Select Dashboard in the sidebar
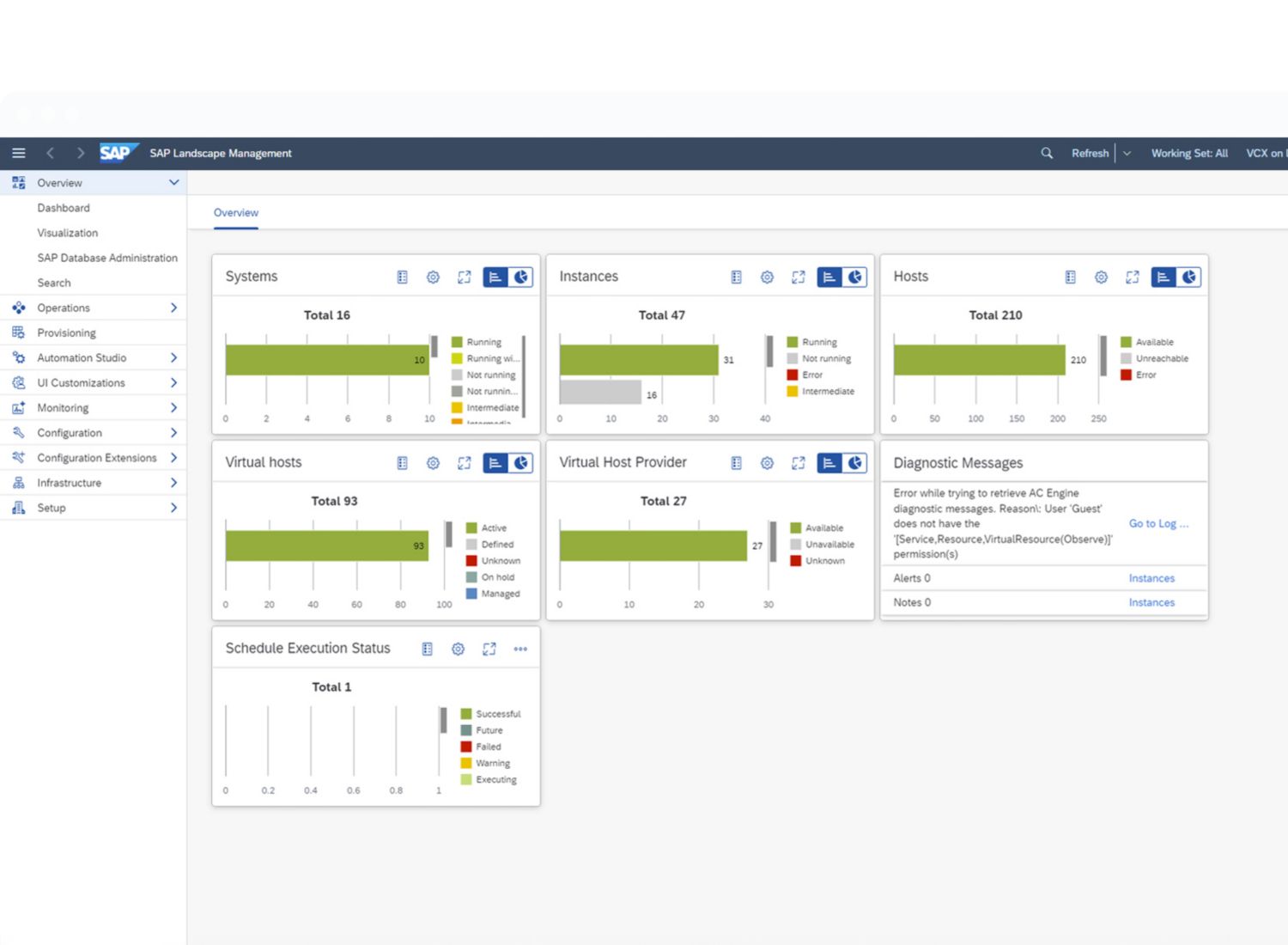 click(x=64, y=208)
